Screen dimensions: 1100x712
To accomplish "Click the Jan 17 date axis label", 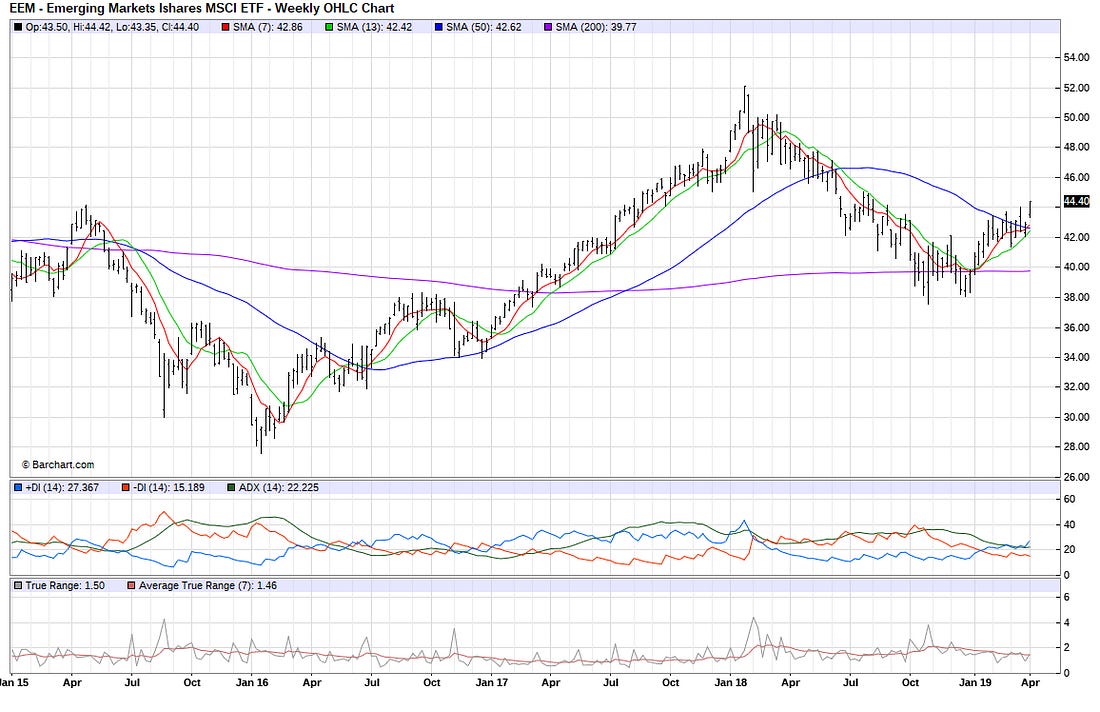I will point(492,683).
